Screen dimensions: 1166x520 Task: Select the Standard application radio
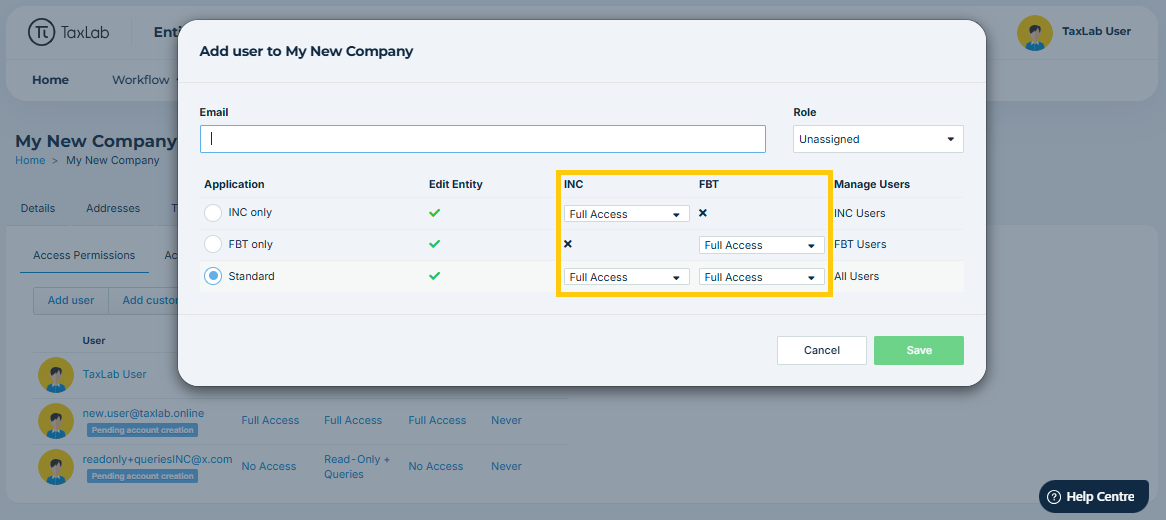click(213, 276)
